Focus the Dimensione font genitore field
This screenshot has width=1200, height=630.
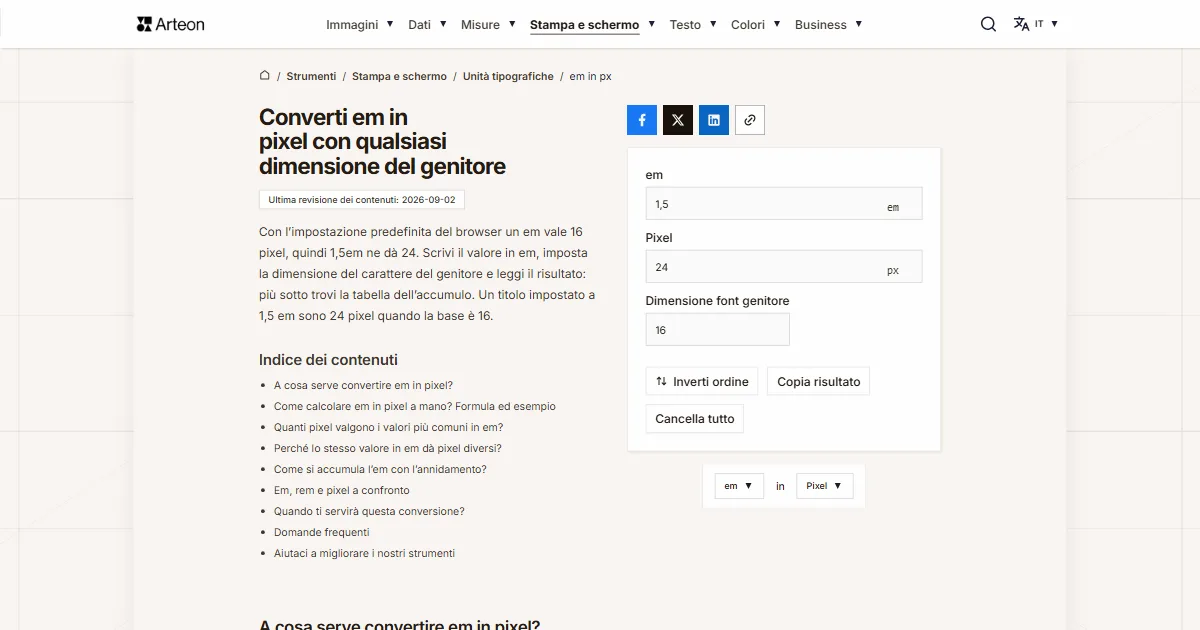coord(717,330)
